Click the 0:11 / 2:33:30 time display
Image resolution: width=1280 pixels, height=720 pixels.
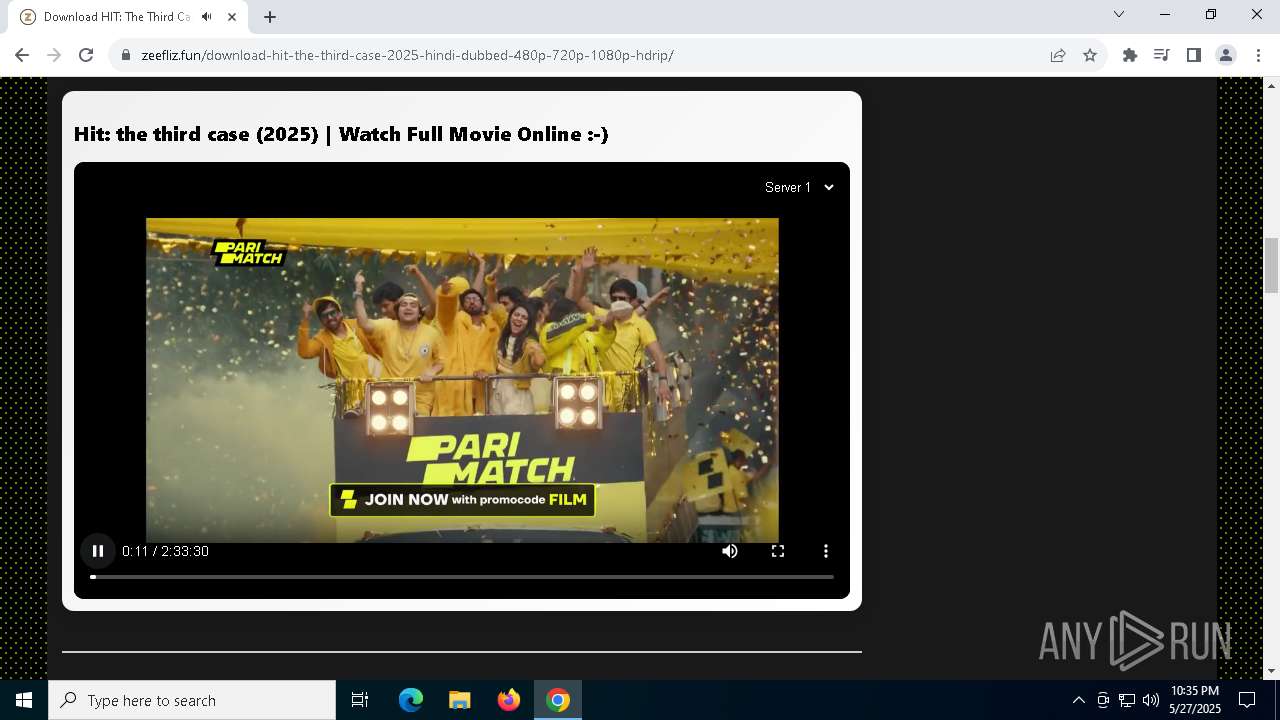(166, 551)
